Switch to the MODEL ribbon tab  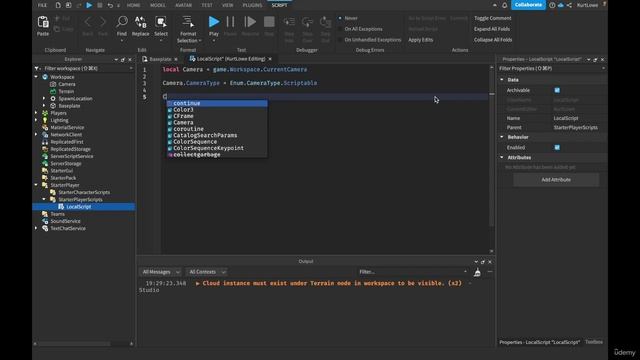158,5
